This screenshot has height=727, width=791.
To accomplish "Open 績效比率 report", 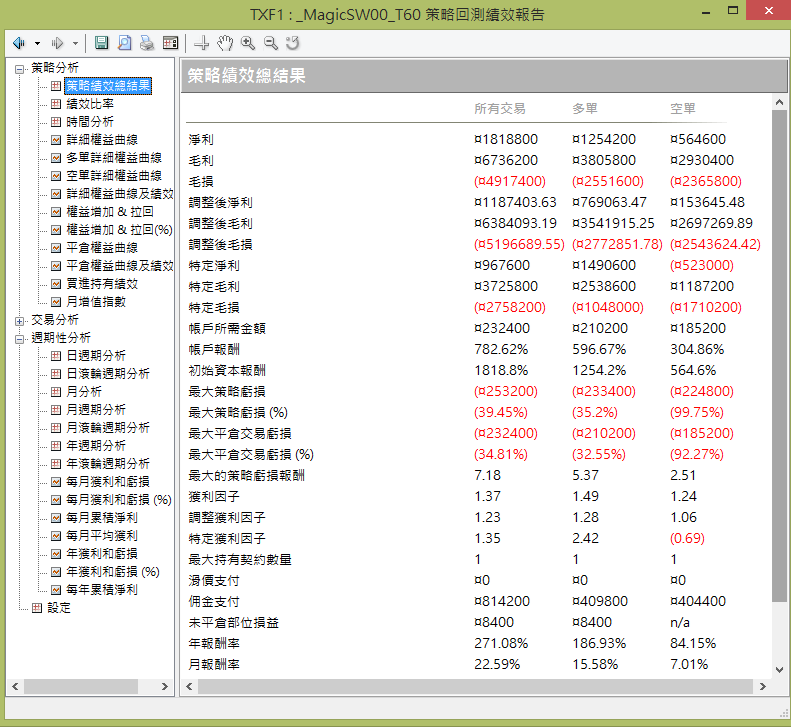I will pos(90,104).
